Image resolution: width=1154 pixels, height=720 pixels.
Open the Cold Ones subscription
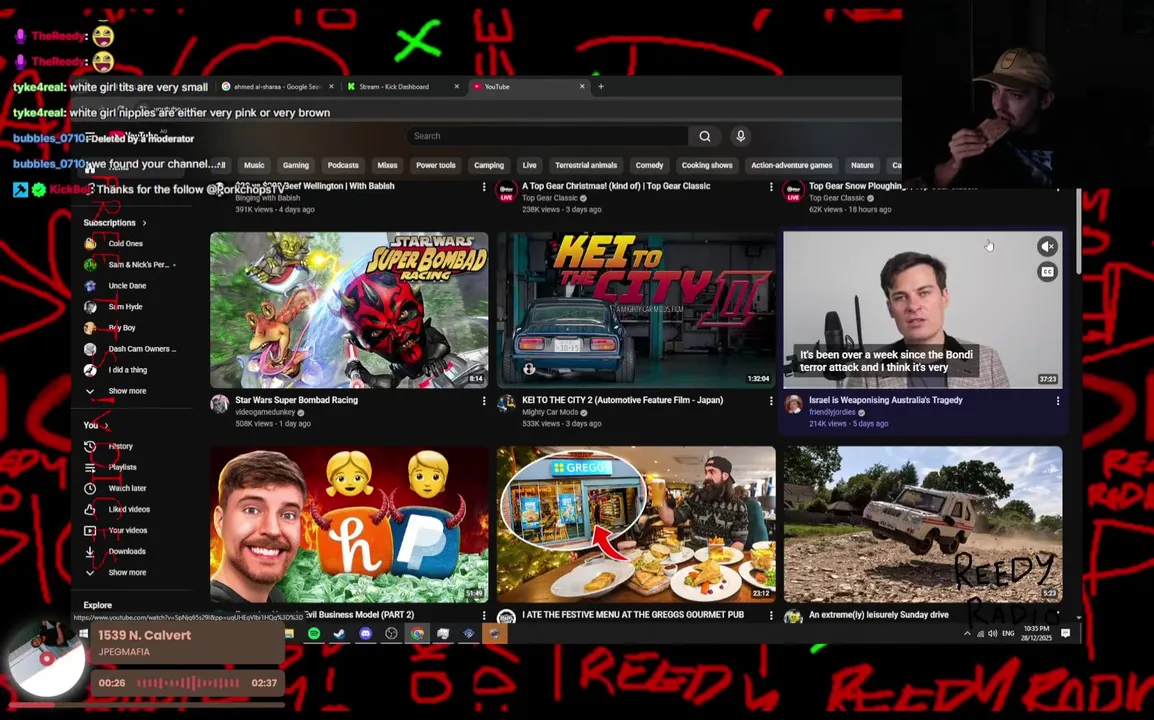point(125,244)
